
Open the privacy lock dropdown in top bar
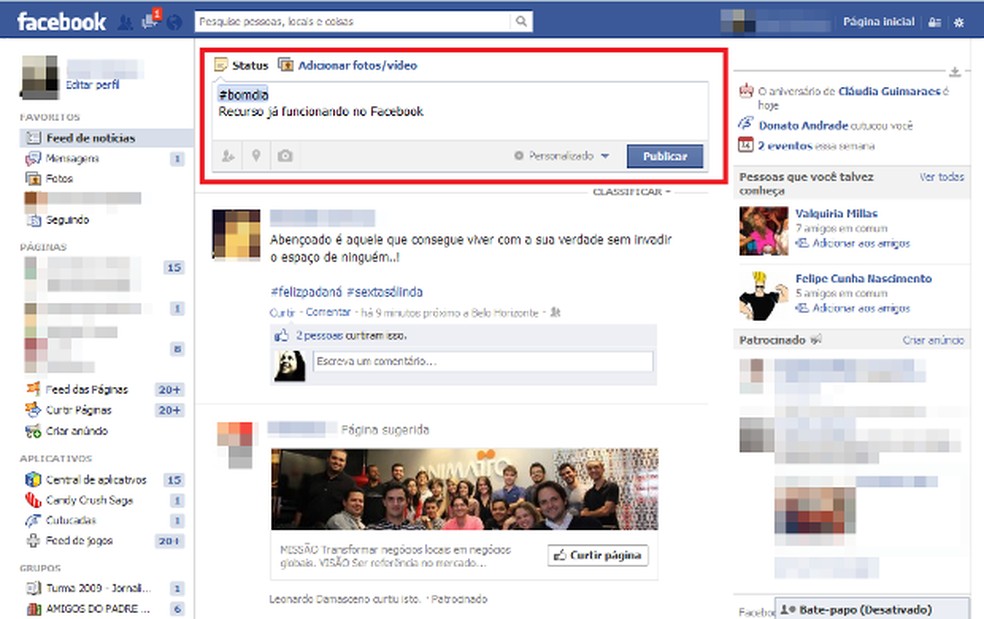click(934, 20)
